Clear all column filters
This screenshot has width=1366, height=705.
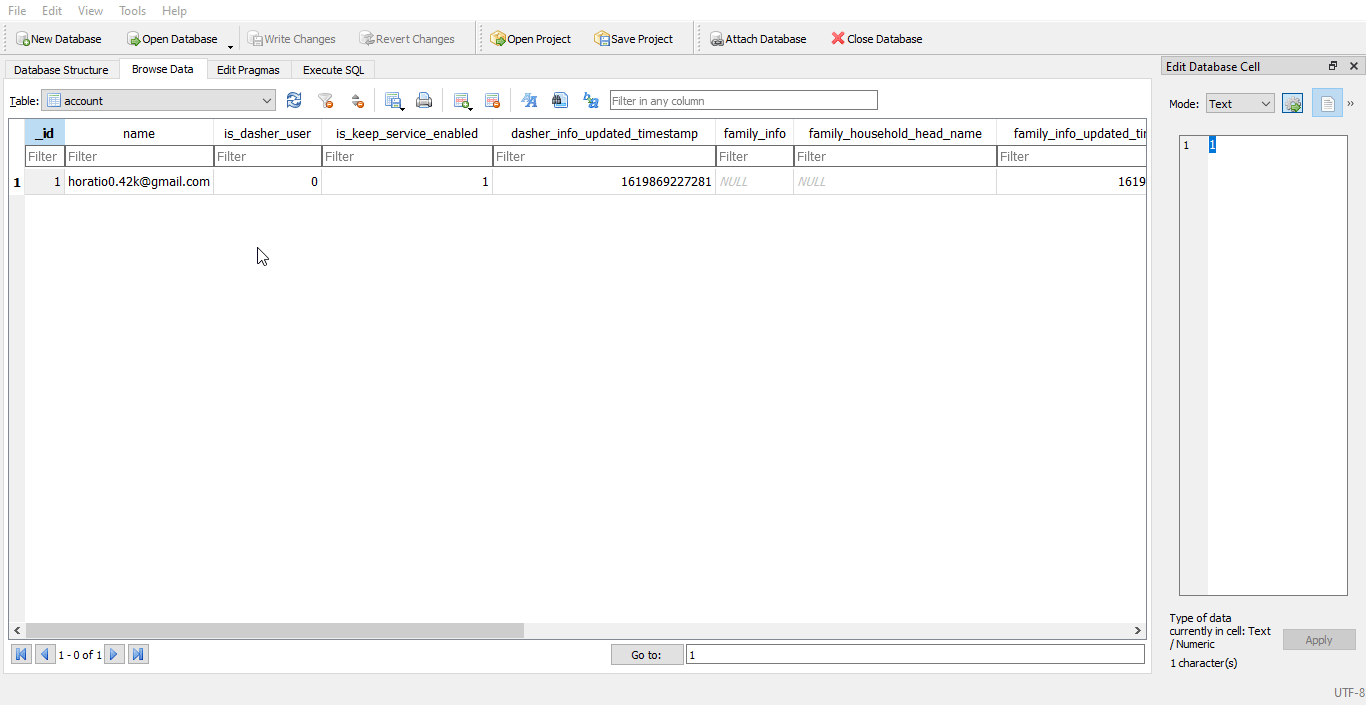pyautogui.click(x=325, y=100)
